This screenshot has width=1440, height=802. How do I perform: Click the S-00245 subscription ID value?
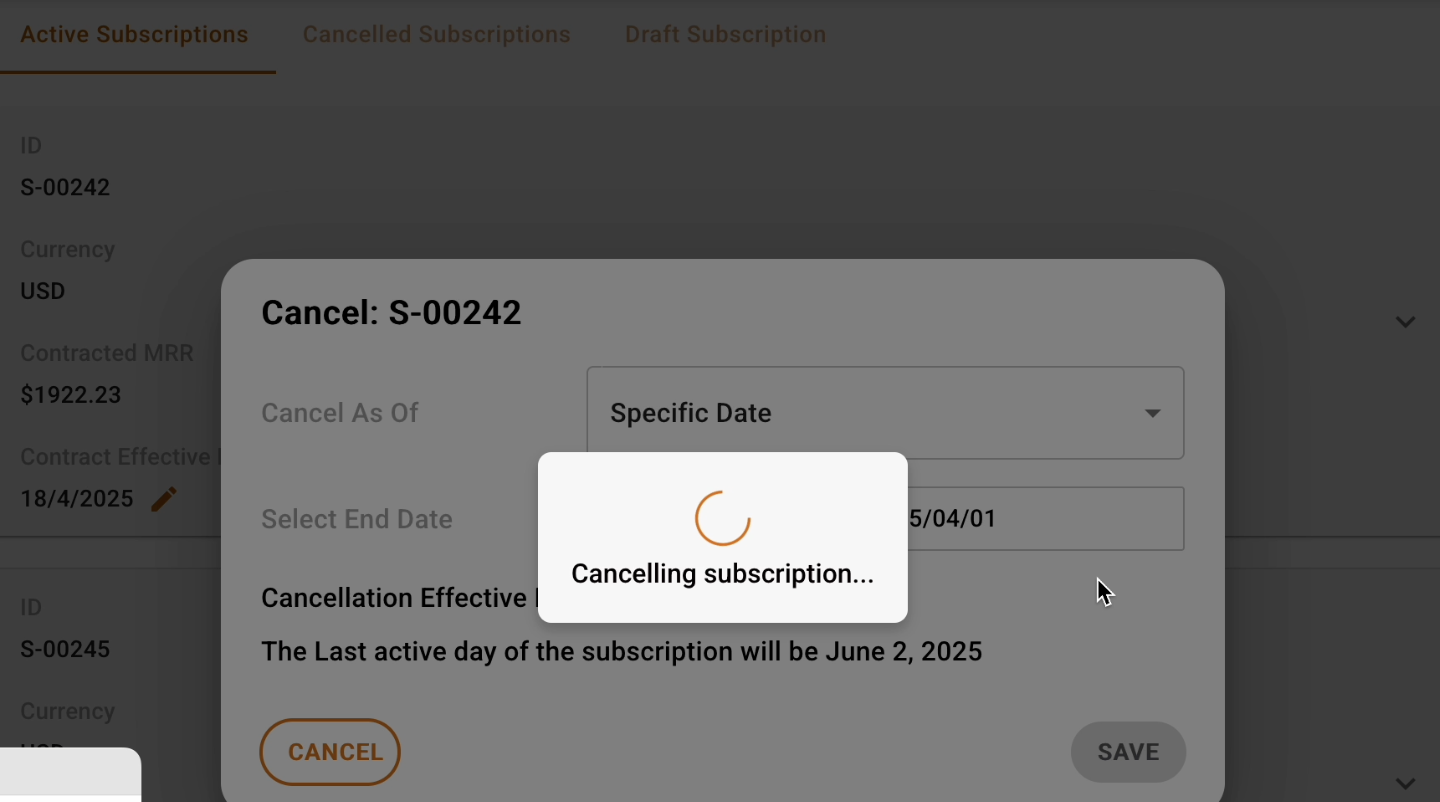(x=65, y=649)
